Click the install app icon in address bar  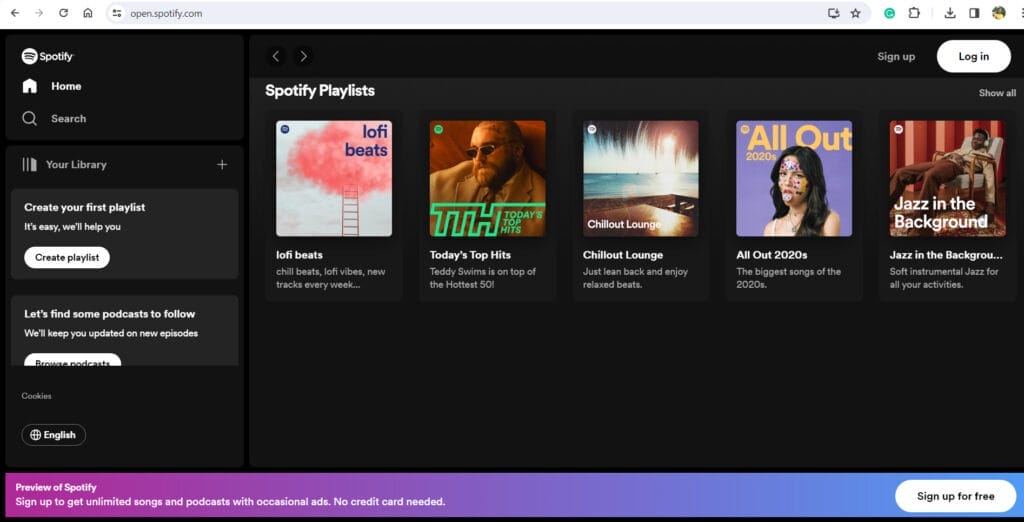(x=833, y=13)
